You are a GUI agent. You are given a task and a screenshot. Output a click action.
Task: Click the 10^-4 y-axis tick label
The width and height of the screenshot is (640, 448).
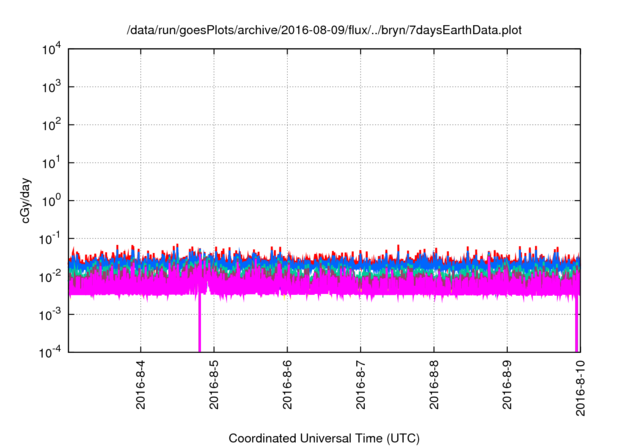tap(50, 352)
